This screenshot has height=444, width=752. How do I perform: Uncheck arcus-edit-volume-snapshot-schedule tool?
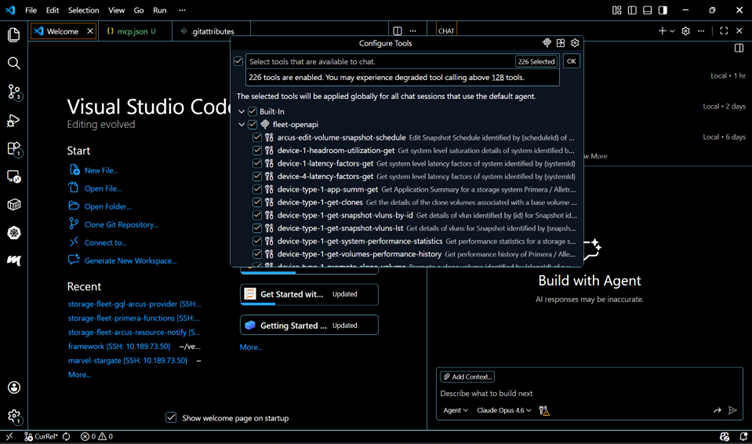coord(257,137)
